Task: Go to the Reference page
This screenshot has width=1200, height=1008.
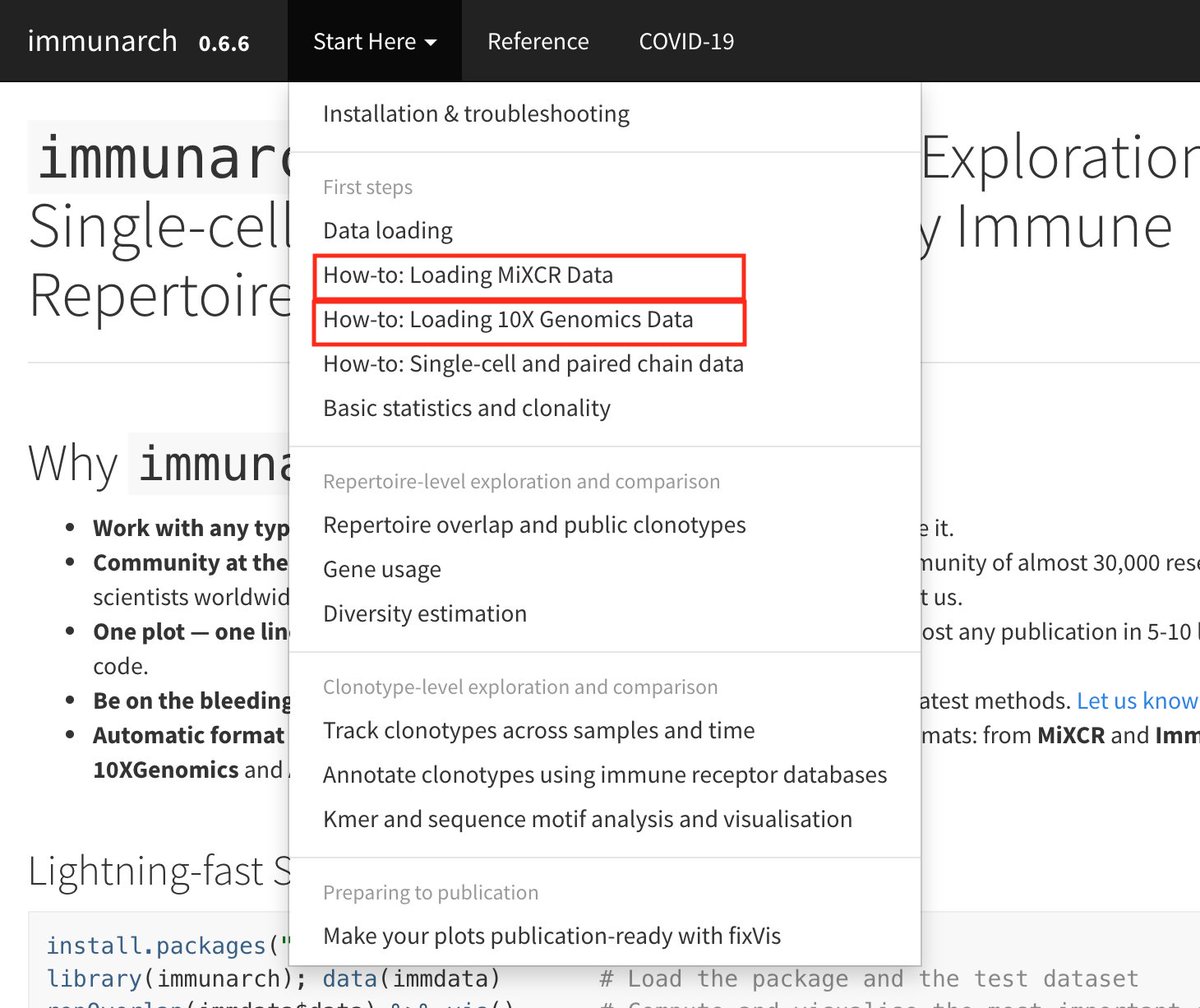Action: (538, 42)
